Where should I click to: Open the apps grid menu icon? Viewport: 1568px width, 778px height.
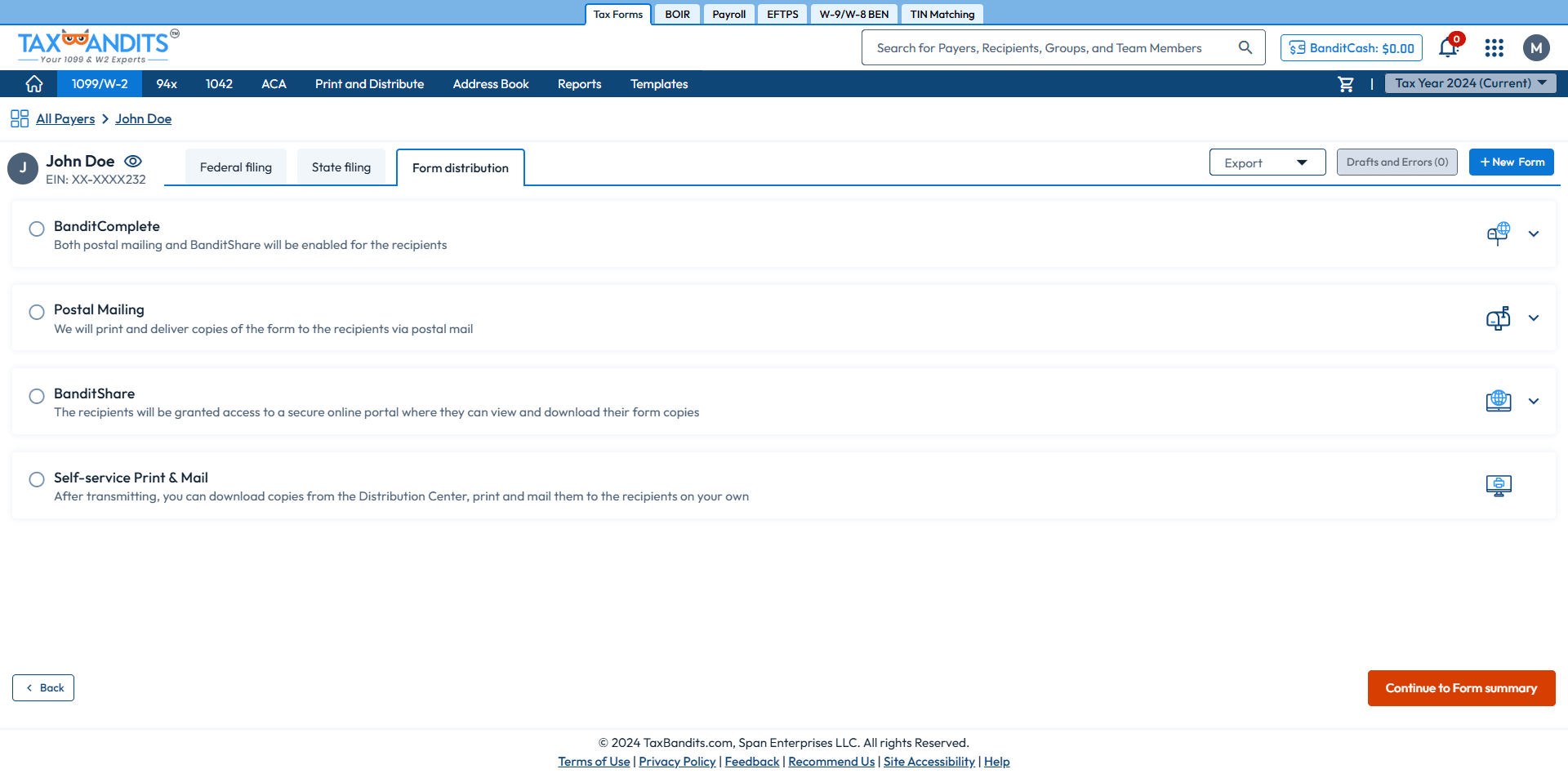[1494, 48]
